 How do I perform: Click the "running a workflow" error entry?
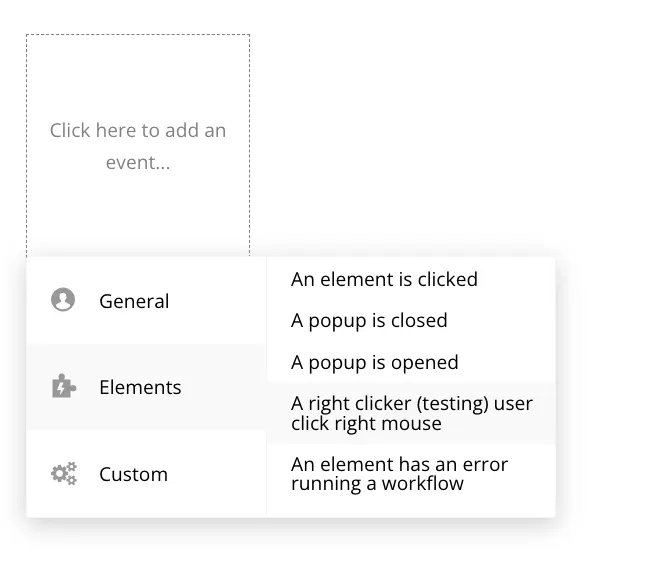377,484
